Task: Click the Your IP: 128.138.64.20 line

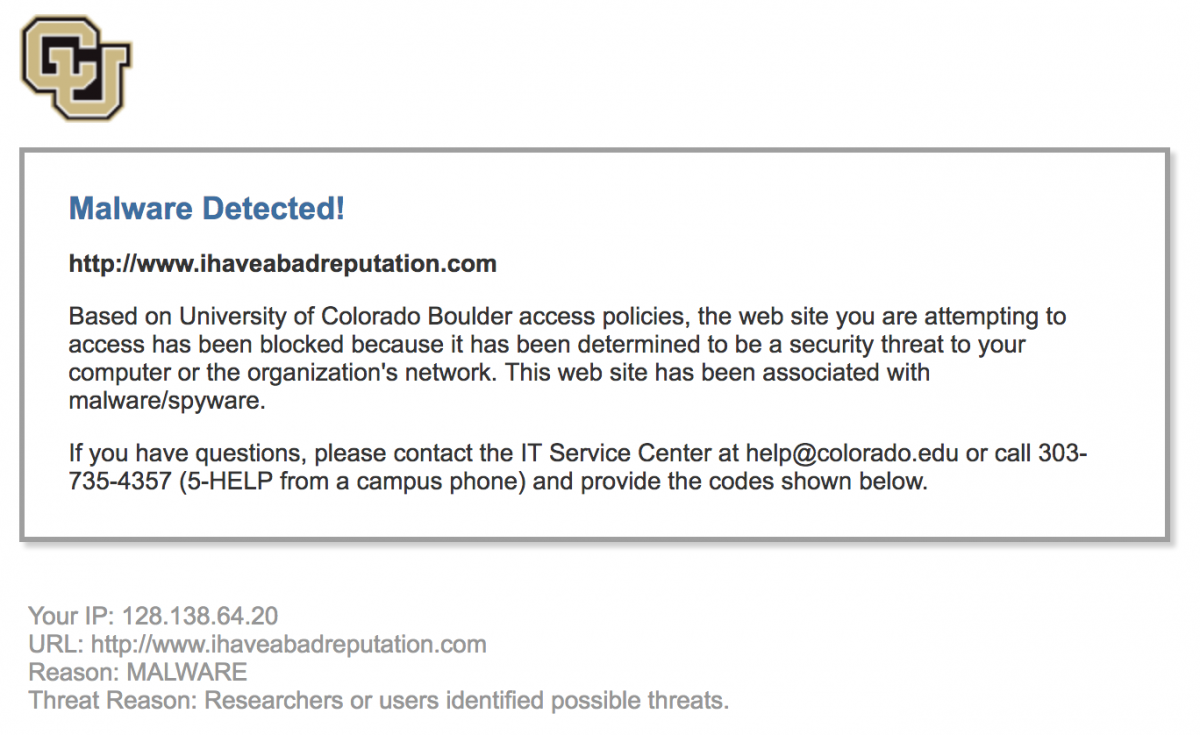Action: 153,614
